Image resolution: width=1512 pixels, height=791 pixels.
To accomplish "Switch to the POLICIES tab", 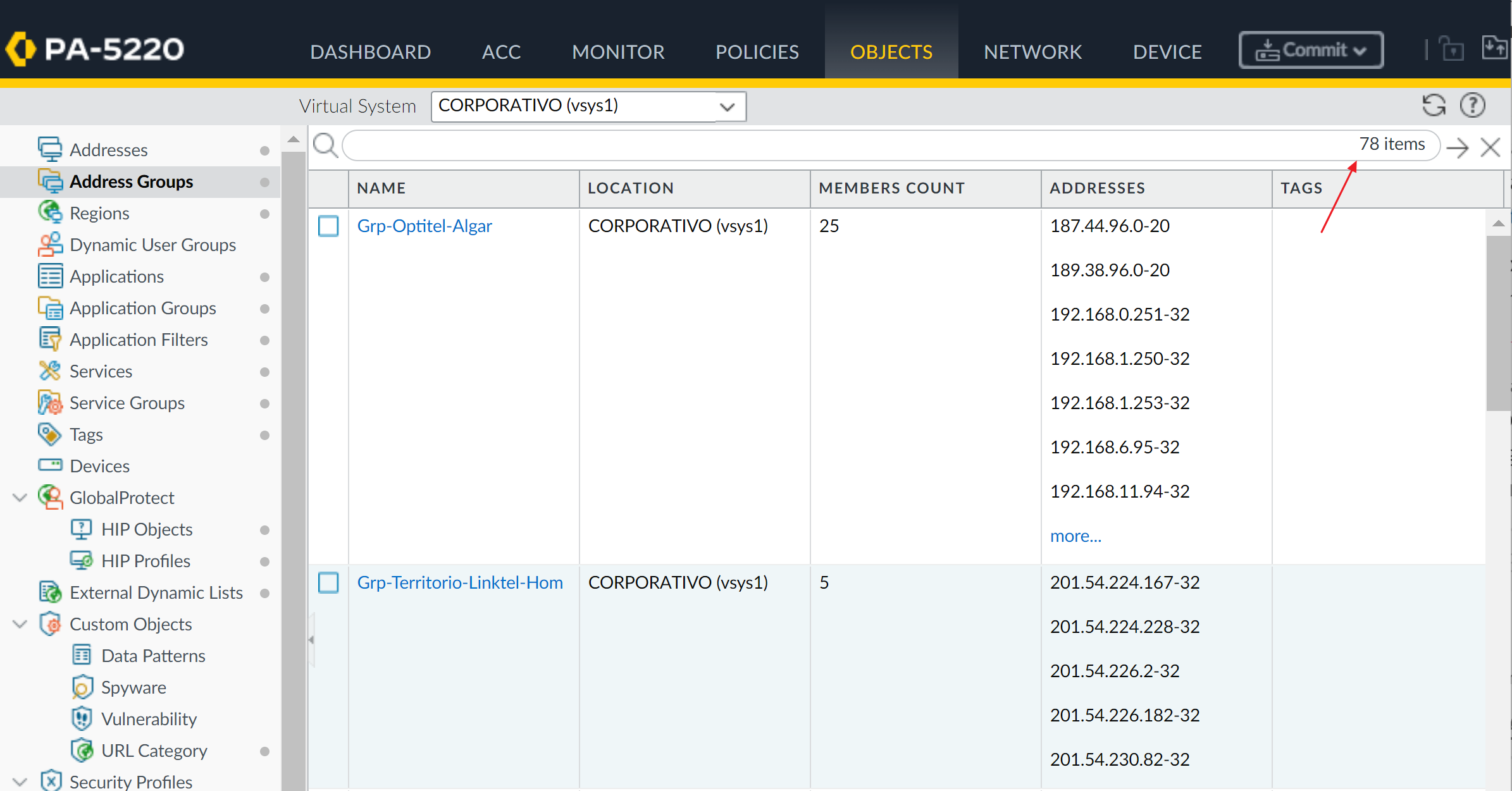I will (757, 51).
